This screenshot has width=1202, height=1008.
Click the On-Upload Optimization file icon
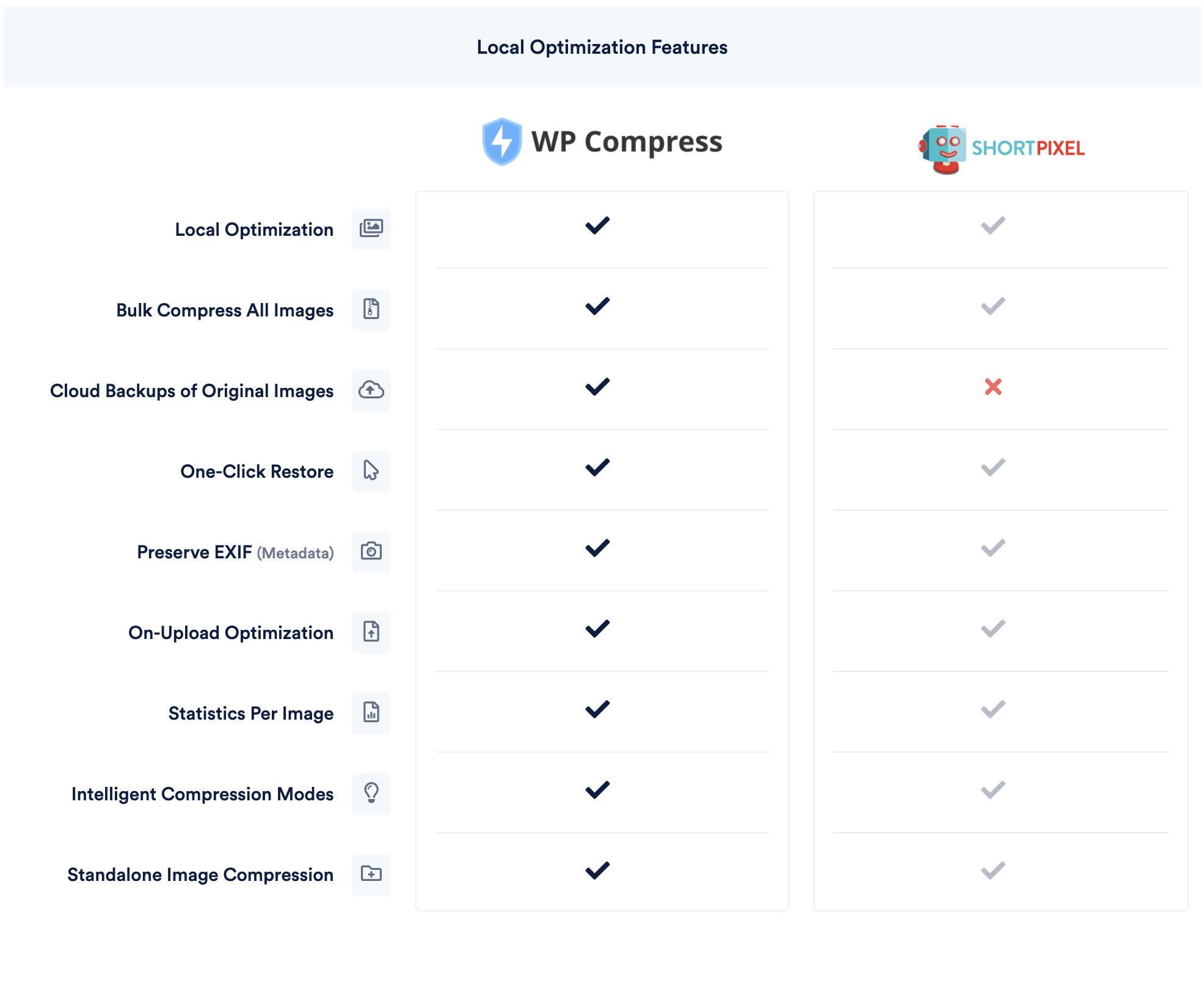(x=371, y=632)
